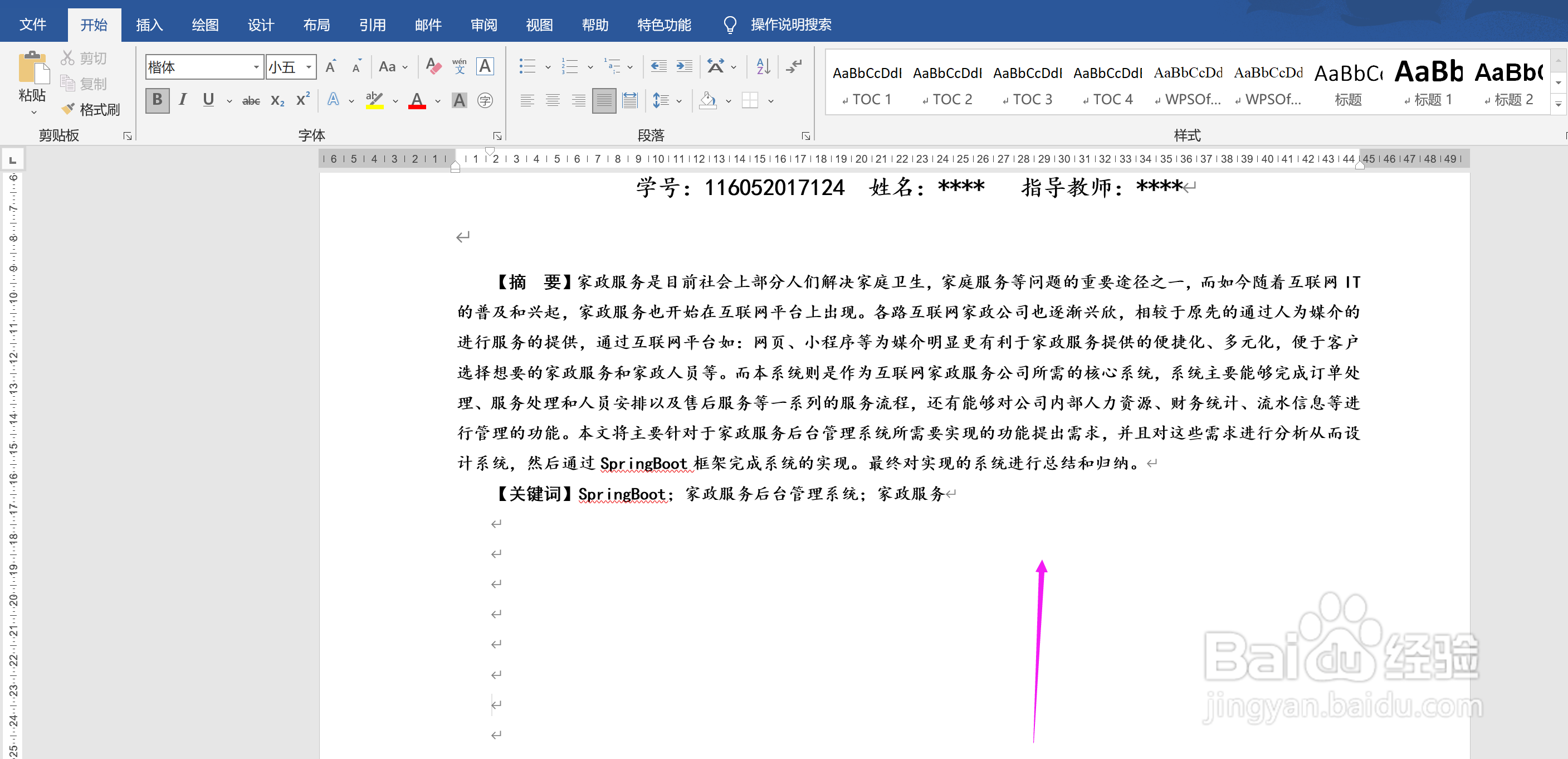Open the Change Case Aa dropdown
This screenshot has height=759, width=1568.
pos(393,66)
